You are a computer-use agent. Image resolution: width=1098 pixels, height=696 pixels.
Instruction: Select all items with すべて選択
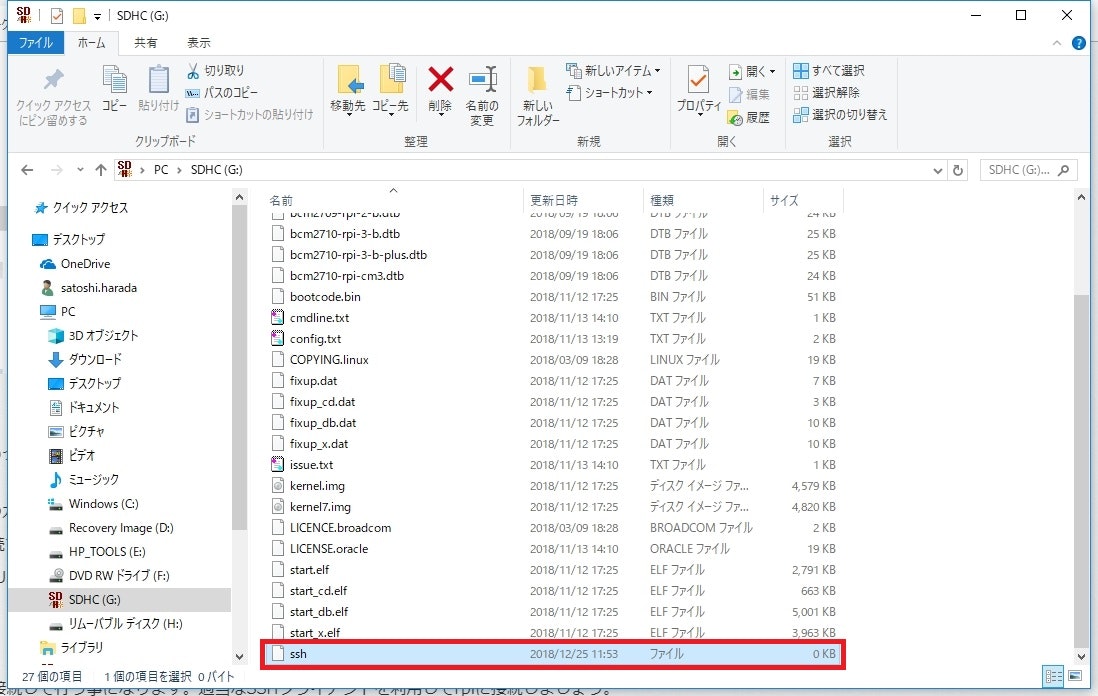(x=829, y=71)
